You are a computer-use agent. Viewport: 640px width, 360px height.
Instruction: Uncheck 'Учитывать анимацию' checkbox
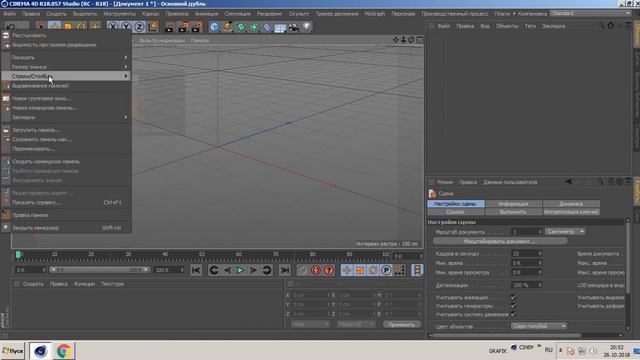click(513, 297)
